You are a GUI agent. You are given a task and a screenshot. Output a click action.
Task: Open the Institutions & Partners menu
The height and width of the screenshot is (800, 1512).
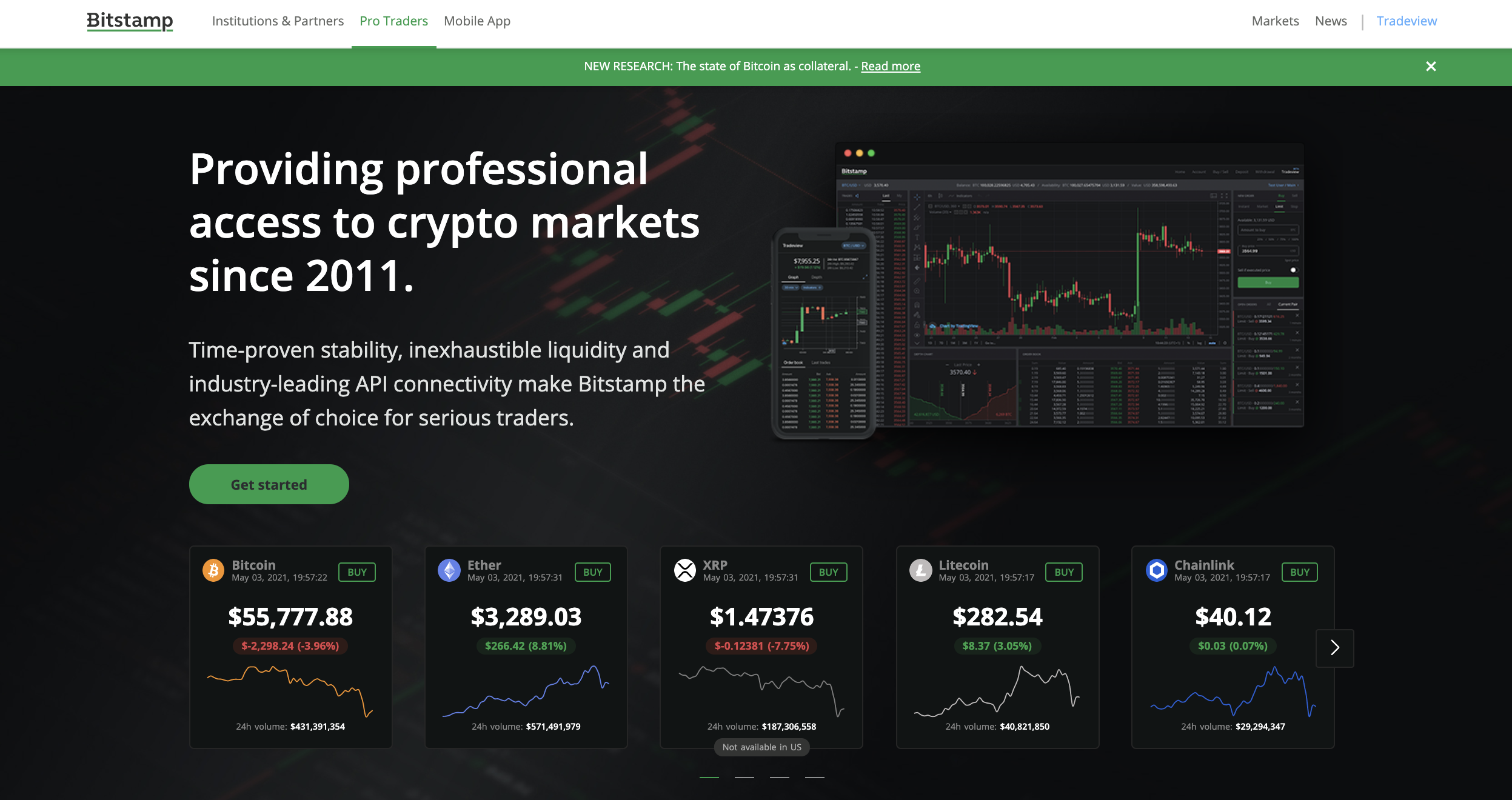(279, 20)
